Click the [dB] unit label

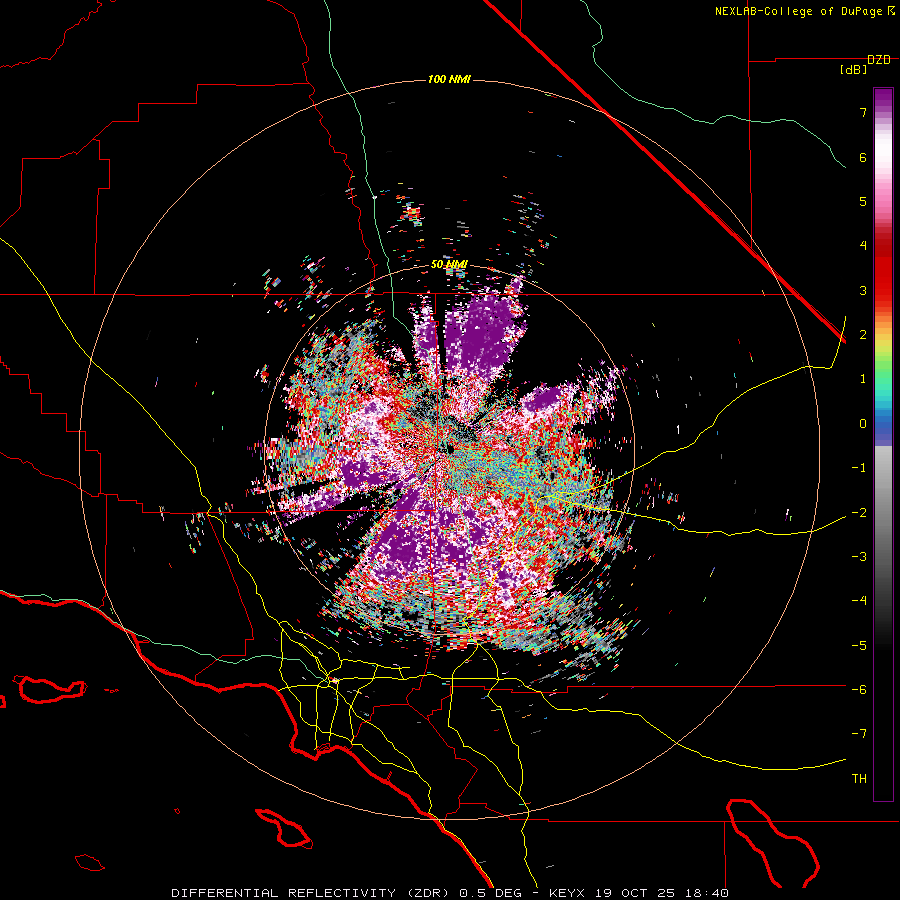[x=854, y=69]
